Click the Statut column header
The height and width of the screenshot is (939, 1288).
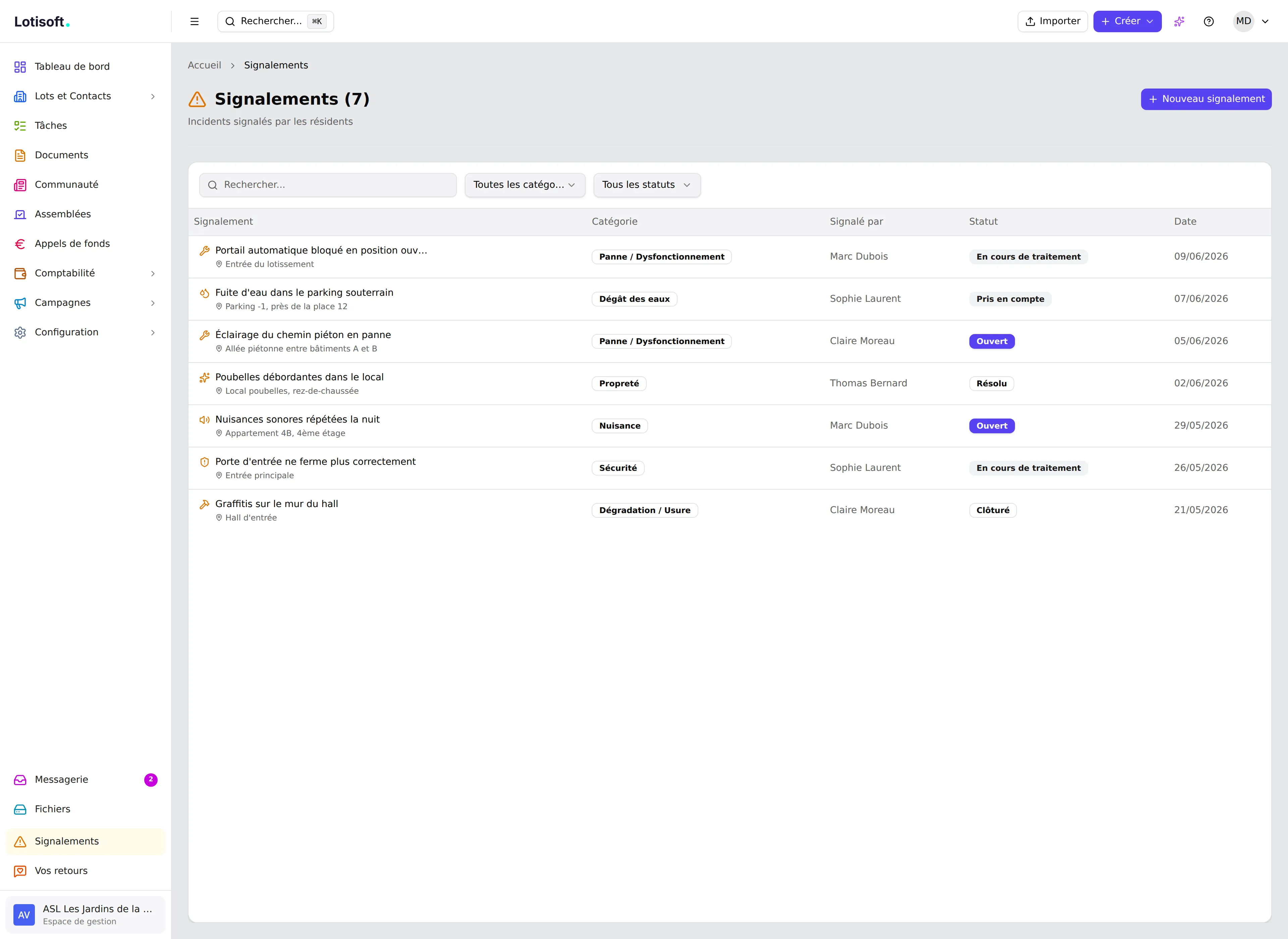point(983,222)
